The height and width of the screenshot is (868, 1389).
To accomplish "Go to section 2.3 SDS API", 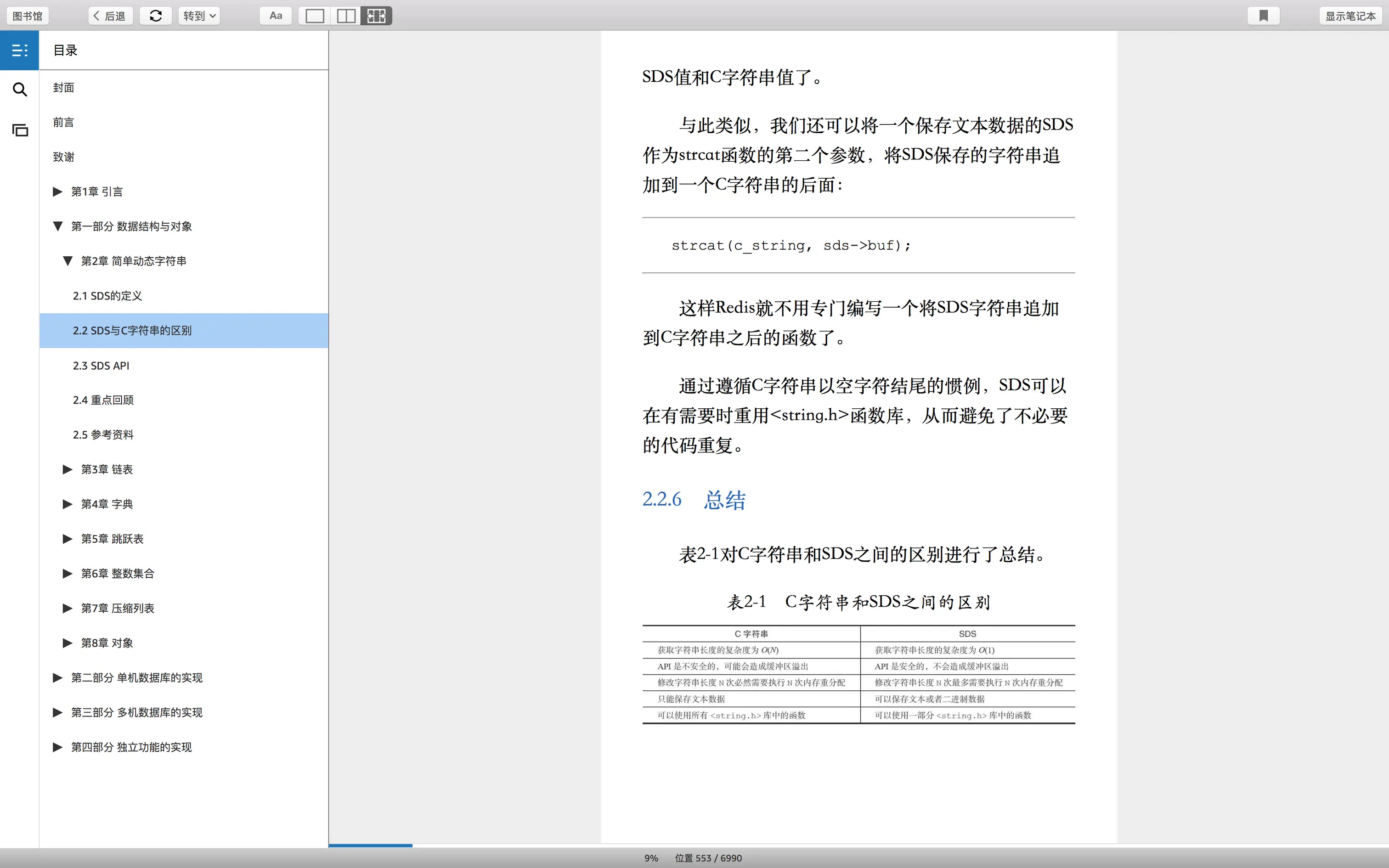I will coord(101,366).
